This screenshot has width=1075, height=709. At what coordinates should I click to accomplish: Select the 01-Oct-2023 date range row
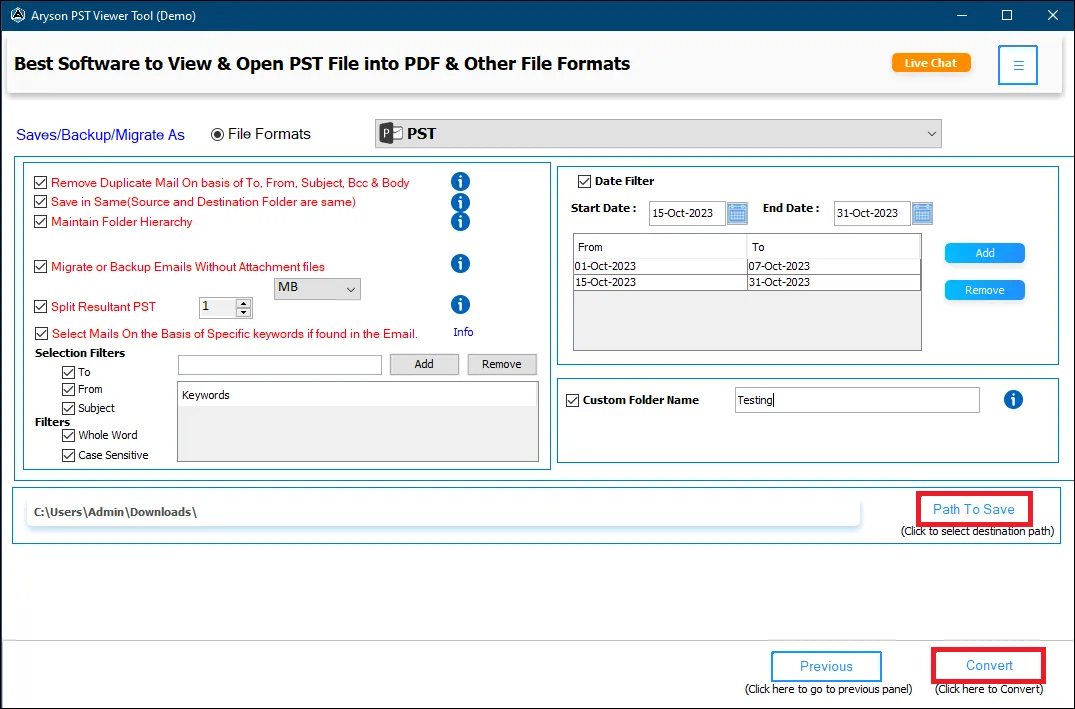coord(747,266)
